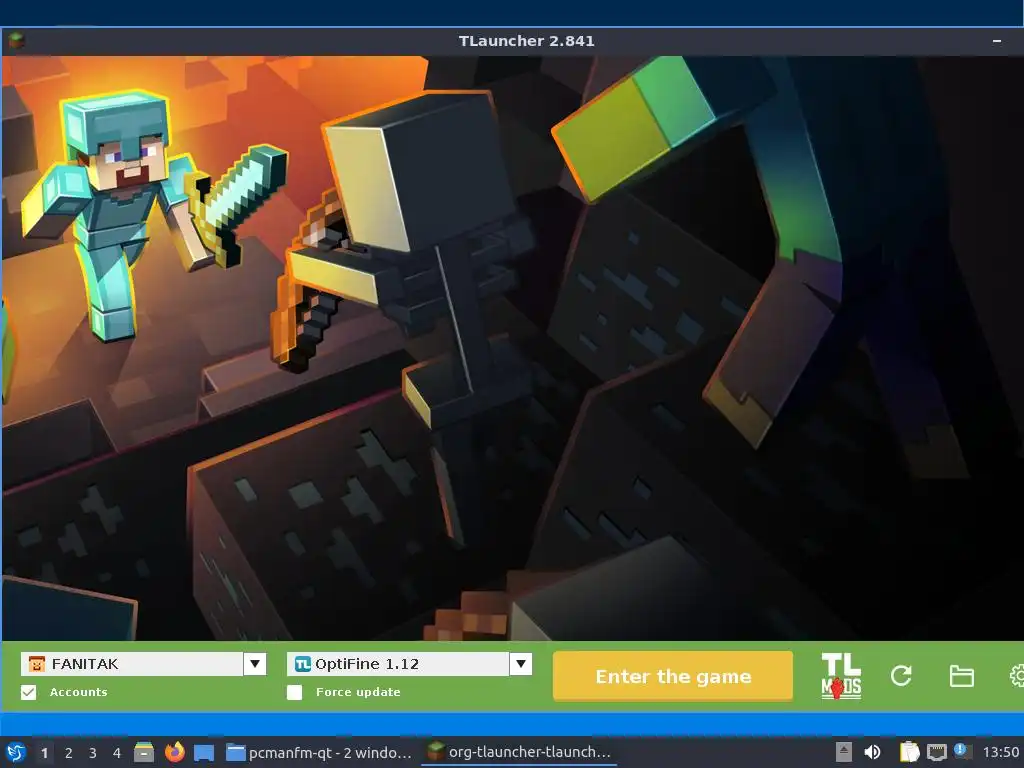Viewport: 1024px width, 768px height.
Task: Switch to workspace 1
Action: pyautogui.click(x=44, y=753)
